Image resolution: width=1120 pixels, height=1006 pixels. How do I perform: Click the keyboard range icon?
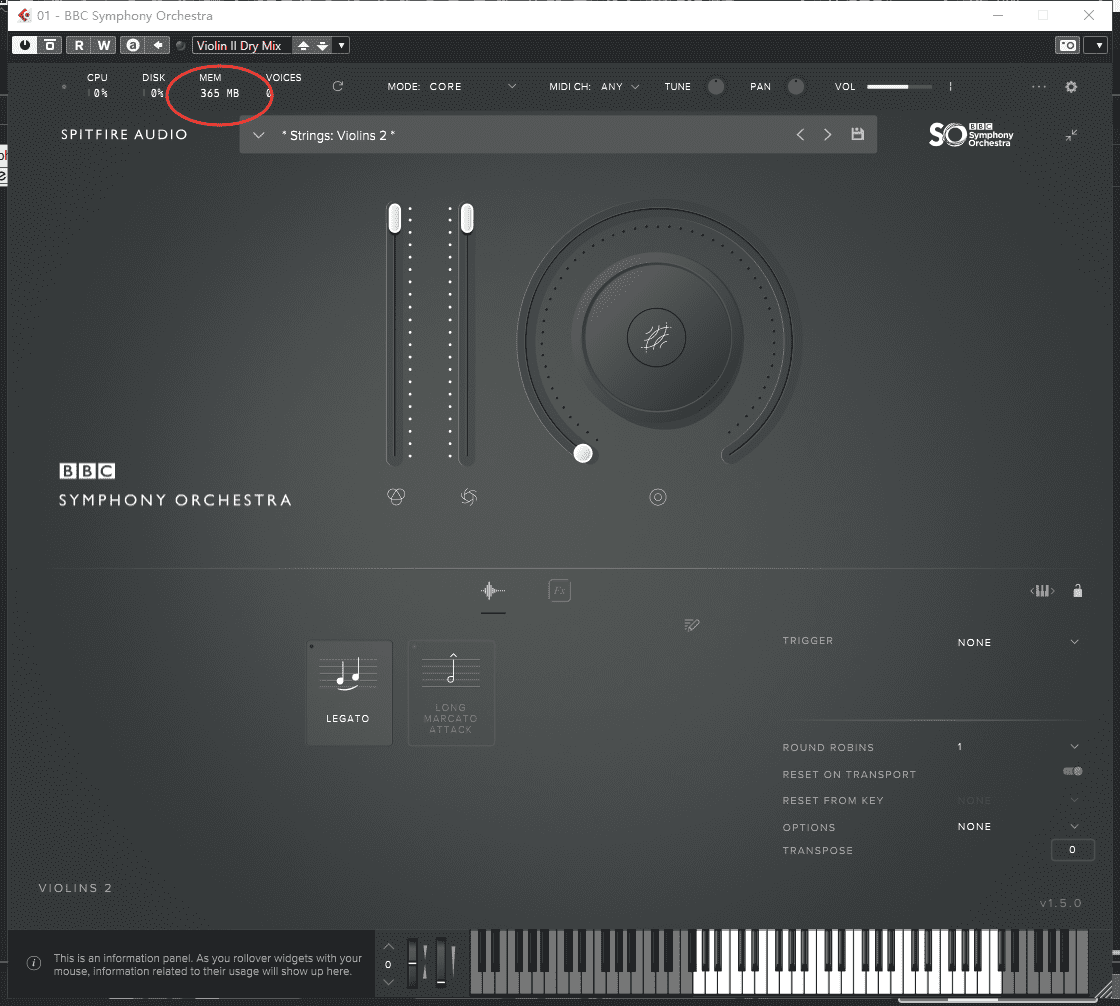pos(1042,591)
